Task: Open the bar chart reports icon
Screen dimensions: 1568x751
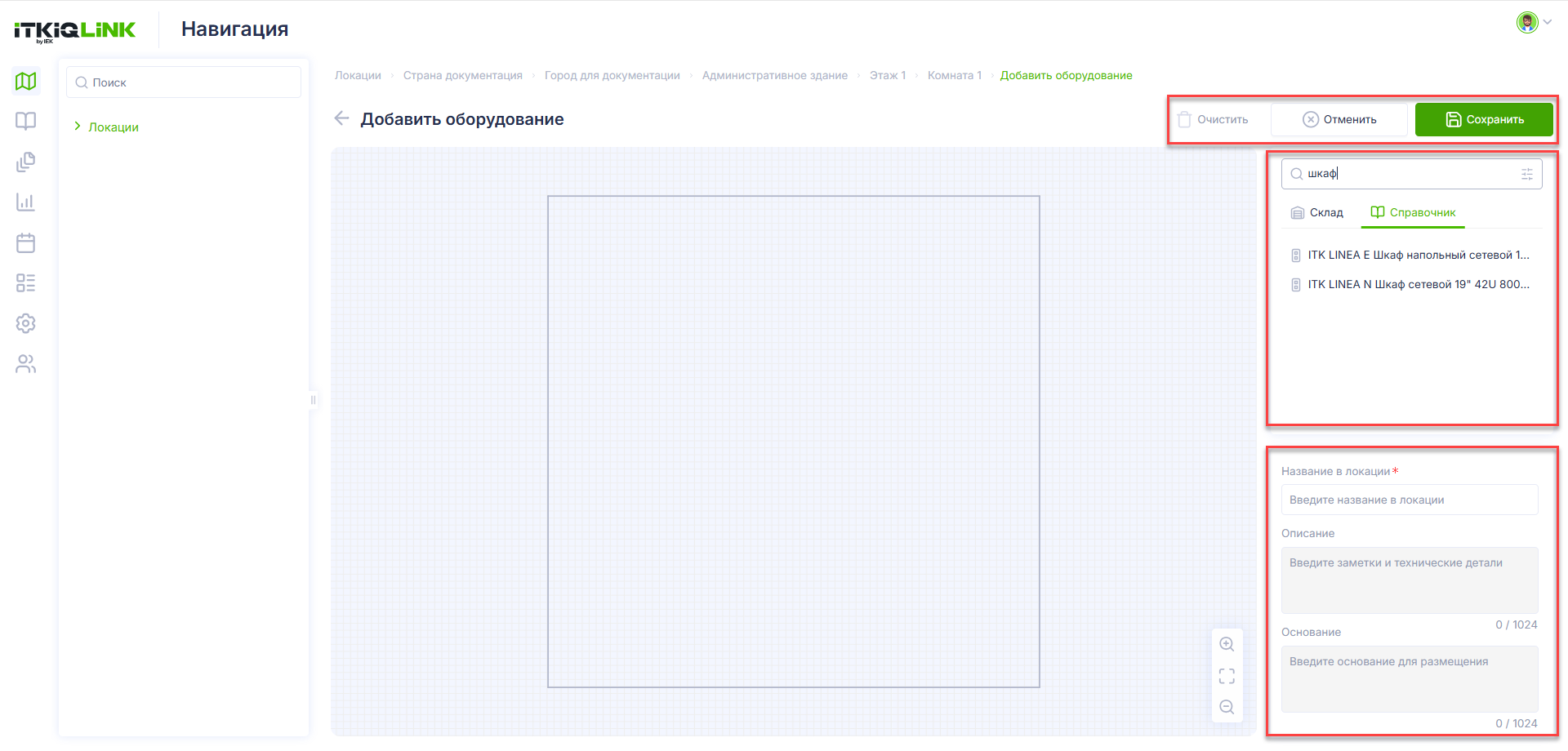Action: tap(26, 202)
